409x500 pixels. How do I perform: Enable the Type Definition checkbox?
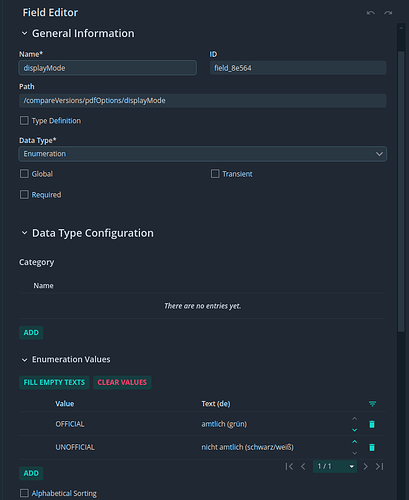click(x=24, y=120)
